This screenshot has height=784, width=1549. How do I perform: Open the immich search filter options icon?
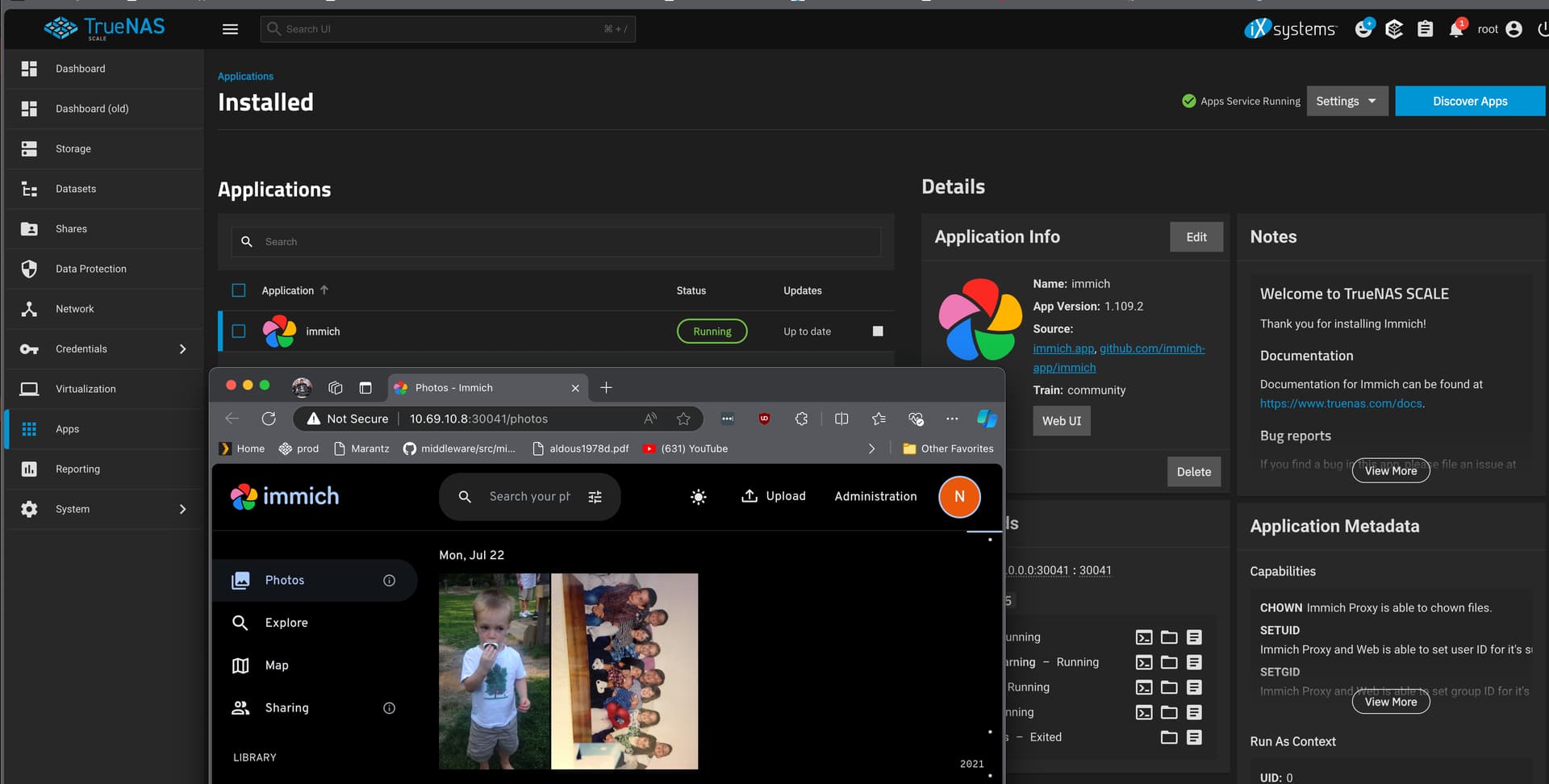(595, 497)
